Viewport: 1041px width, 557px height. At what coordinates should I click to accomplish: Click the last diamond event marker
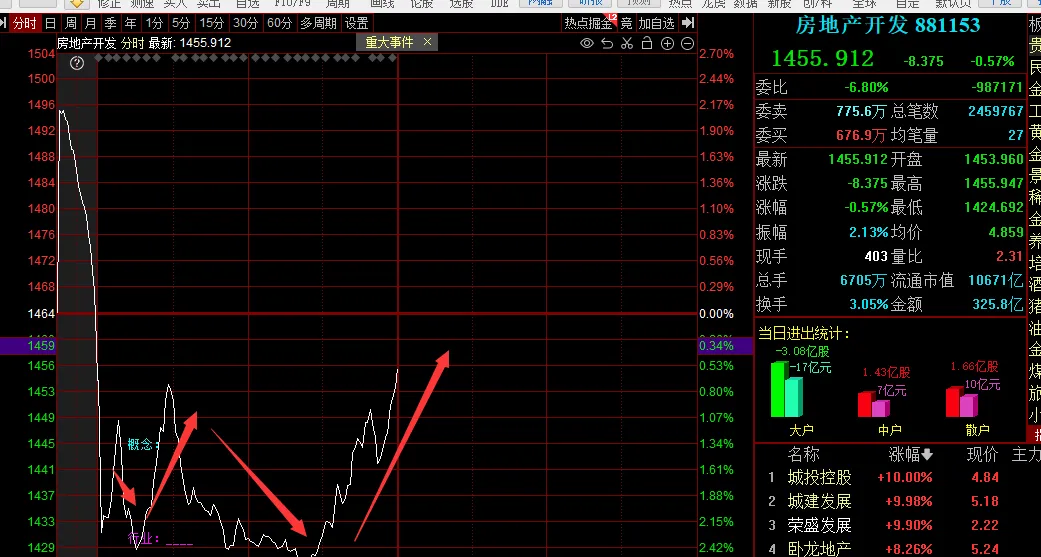(x=392, y=58)
